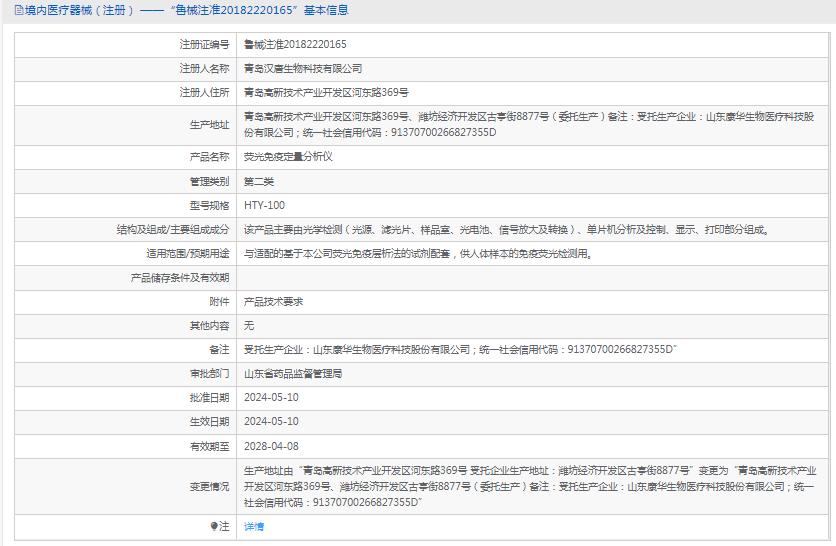
Task: Select product name 荧光免疫定量分析仪
Action: tap(288, 157)
